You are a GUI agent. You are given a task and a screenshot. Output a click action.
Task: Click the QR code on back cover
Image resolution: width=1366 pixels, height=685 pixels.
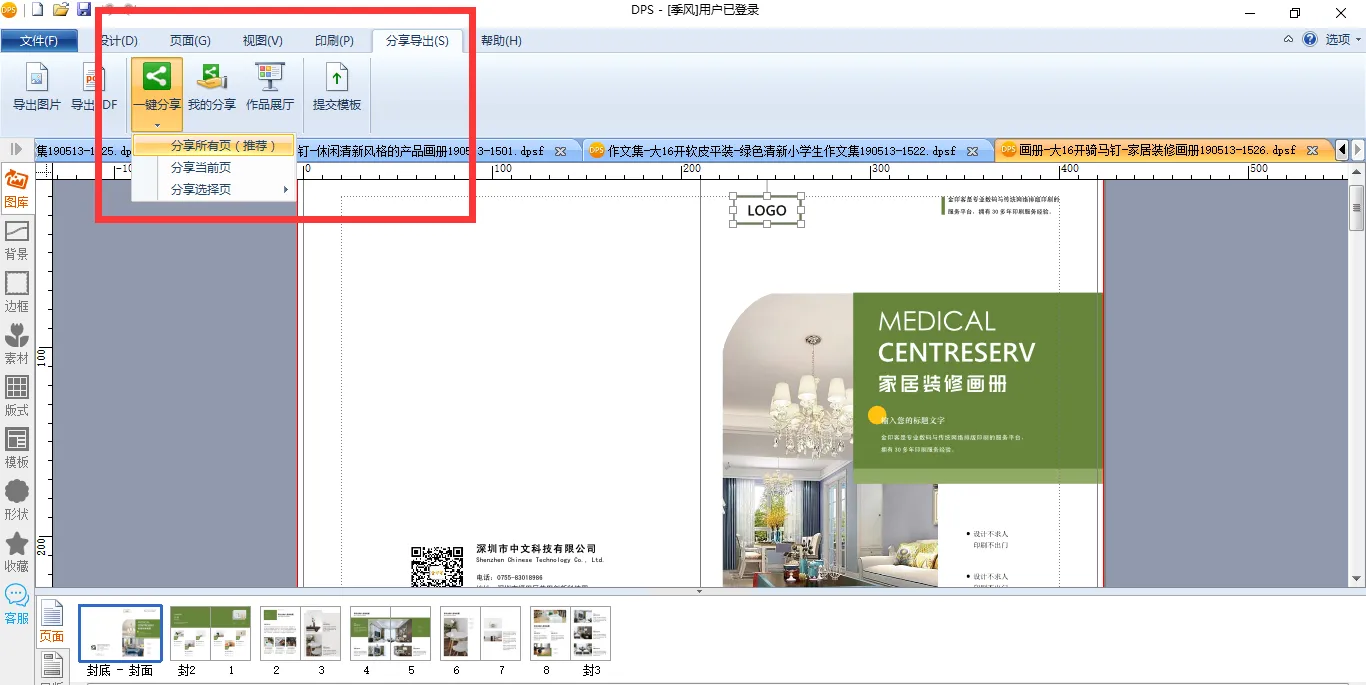coord(437,567)
